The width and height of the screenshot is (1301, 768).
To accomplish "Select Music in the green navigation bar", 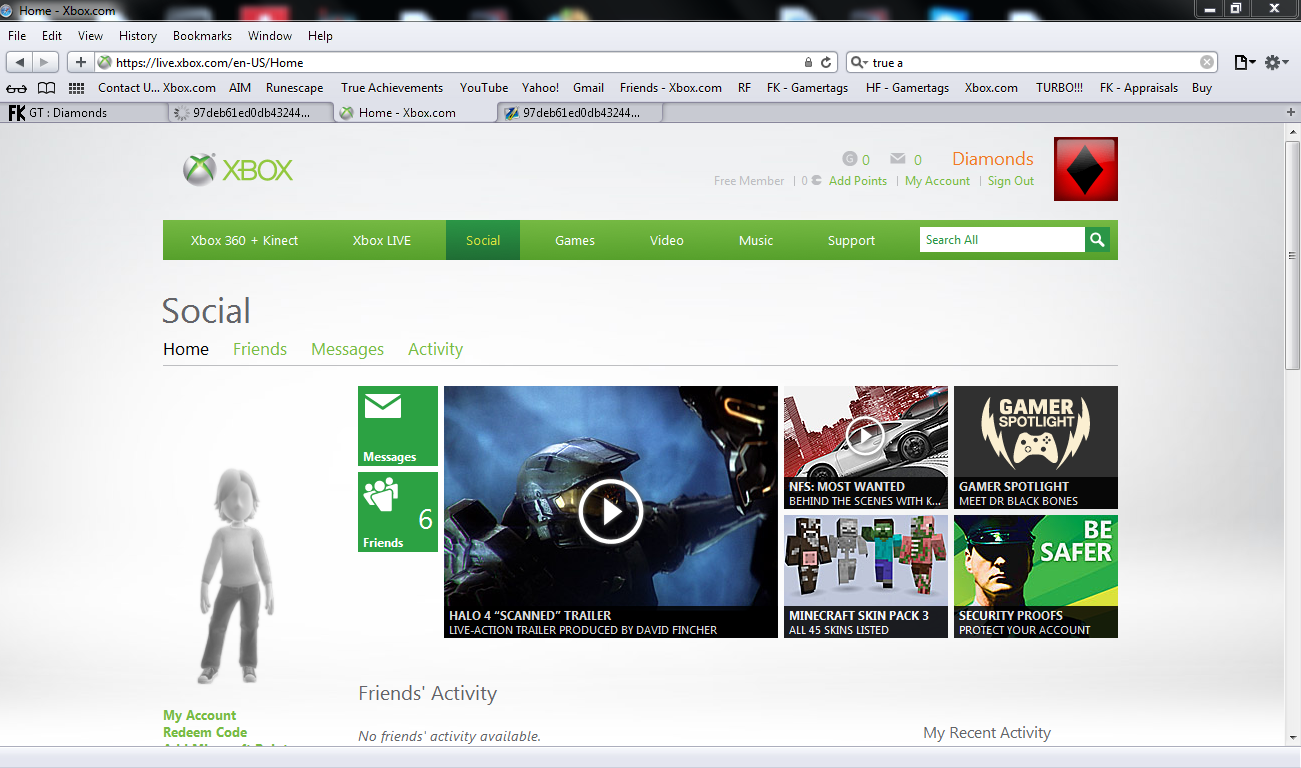I will pos(756,240).
